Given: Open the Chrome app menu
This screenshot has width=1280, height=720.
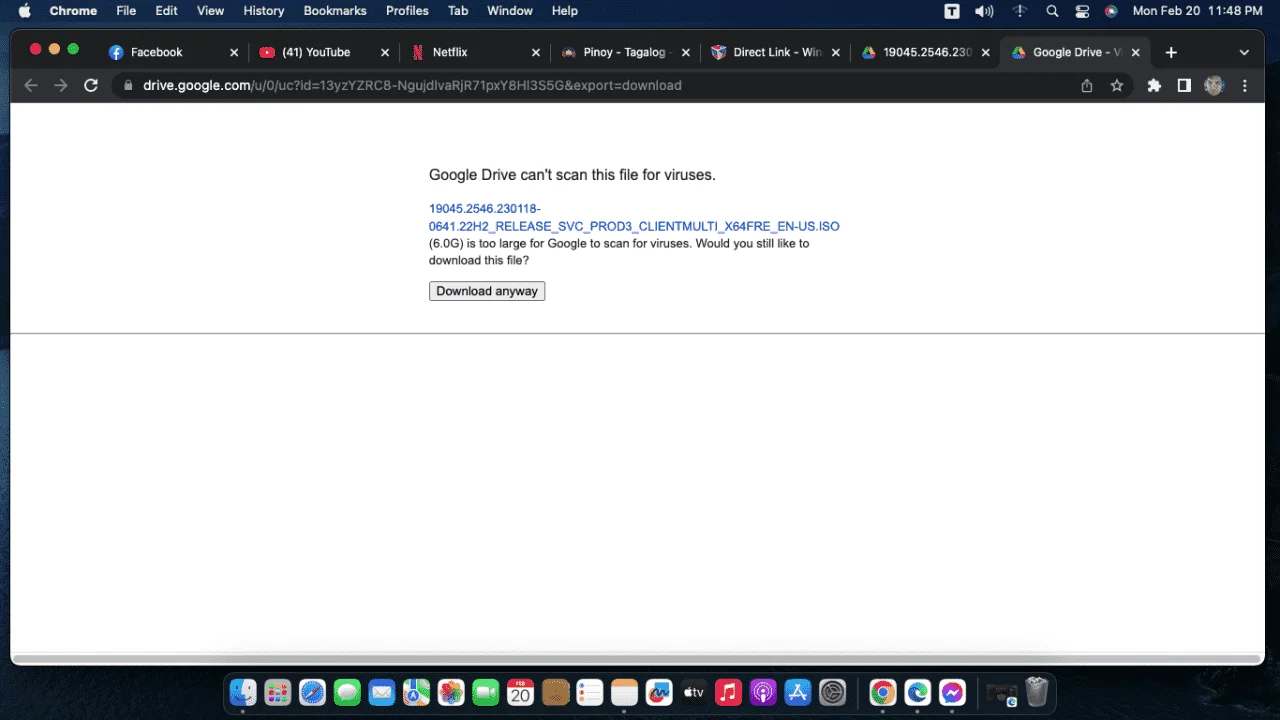Looking at the screenshot, I should point(73,11).
